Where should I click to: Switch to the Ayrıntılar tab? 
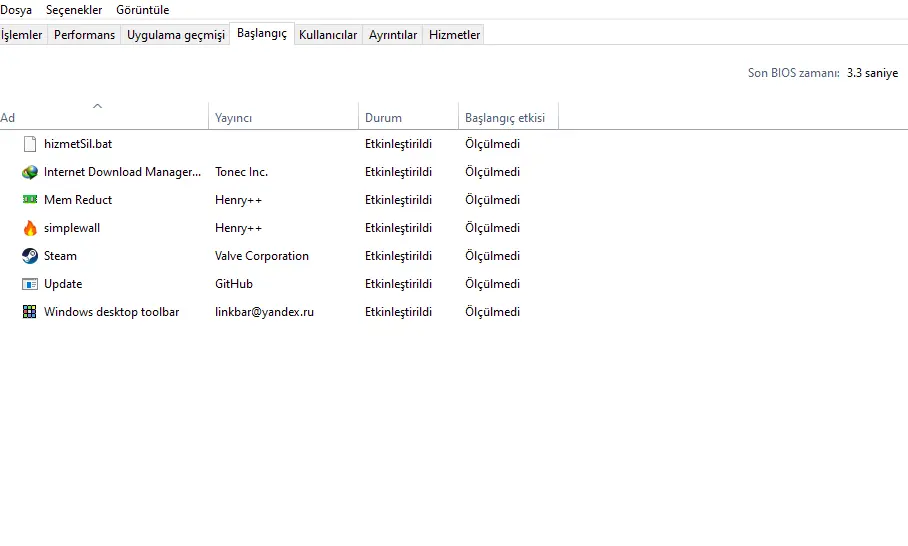point(393,35)
